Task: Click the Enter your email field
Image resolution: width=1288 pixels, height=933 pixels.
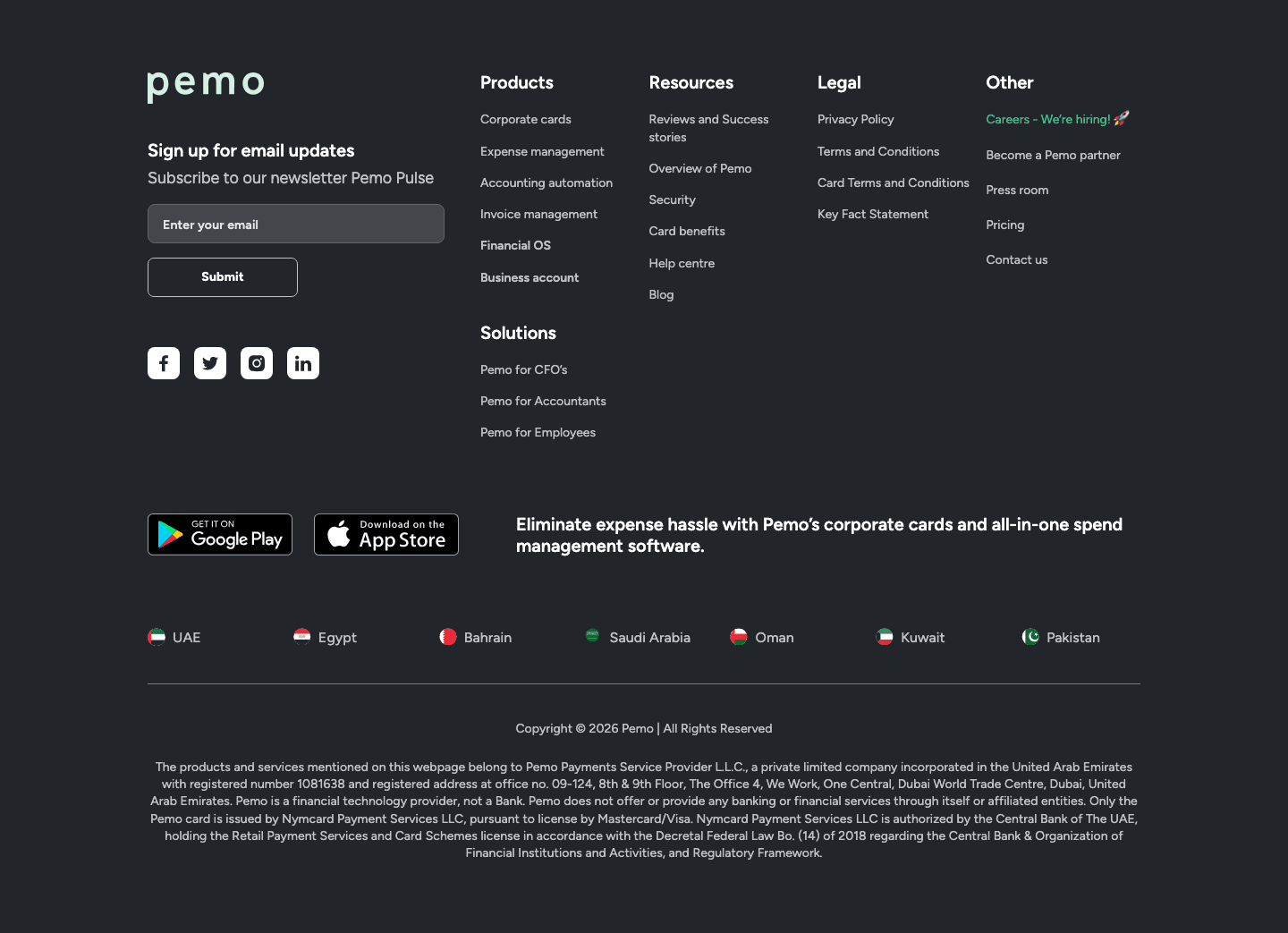Action: pos(296,224)
